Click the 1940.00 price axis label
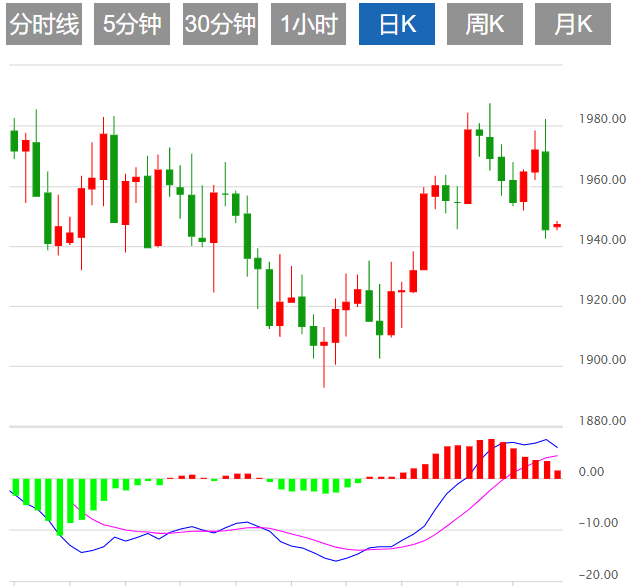The image size is (630, 586). 602,240
